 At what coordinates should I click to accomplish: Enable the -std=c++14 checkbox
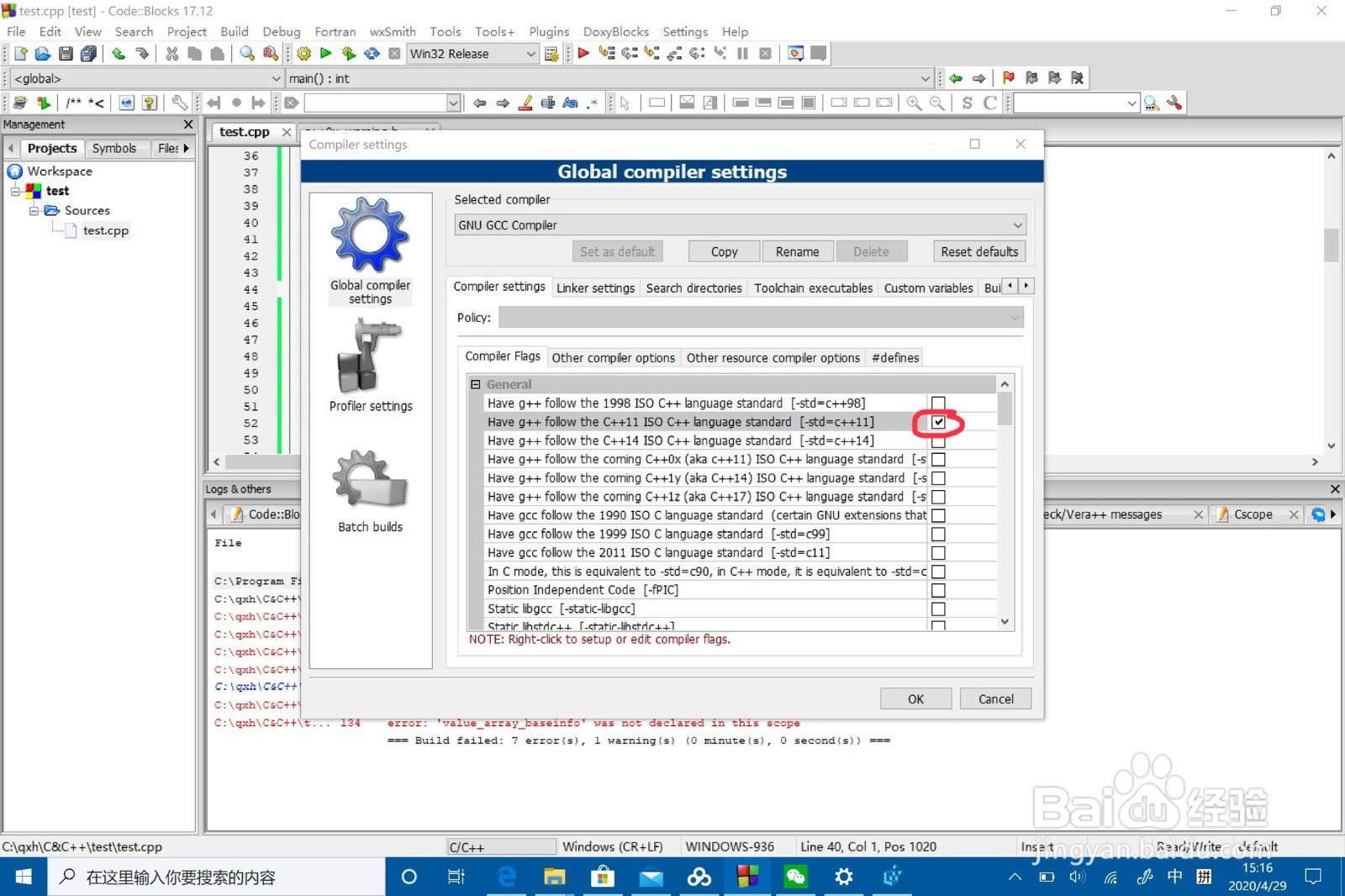click(x=938, y=440)
